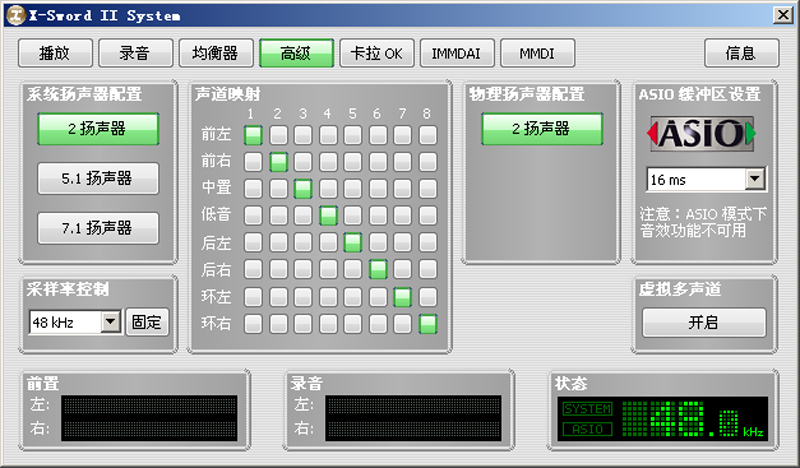Toggle 前右 channel mapping to column 1

click(253, 161)
